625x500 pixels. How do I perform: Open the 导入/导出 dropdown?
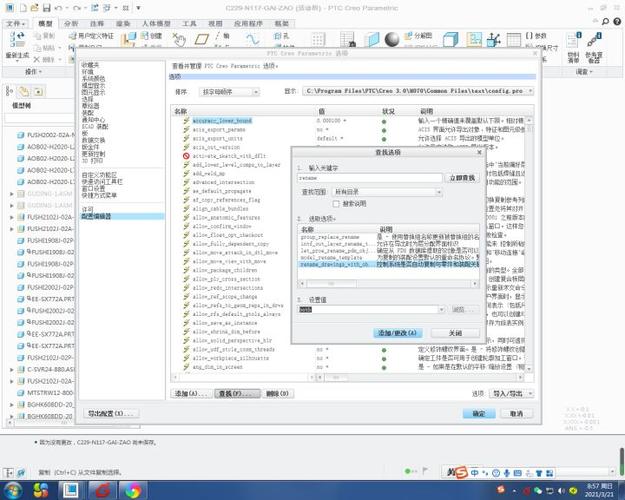(x=512, y=394)
